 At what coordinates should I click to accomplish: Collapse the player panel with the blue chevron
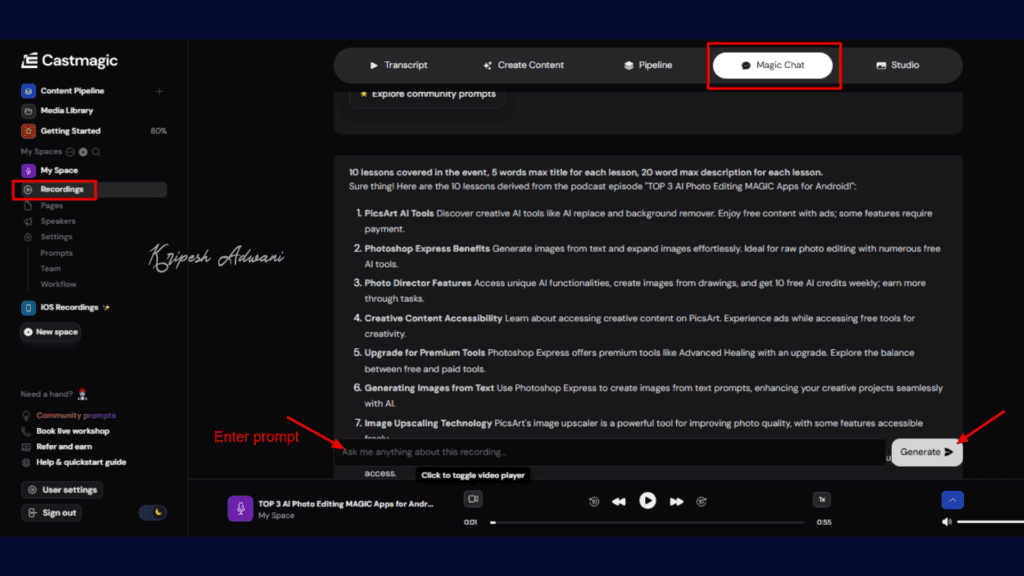[x=952, y=499]
